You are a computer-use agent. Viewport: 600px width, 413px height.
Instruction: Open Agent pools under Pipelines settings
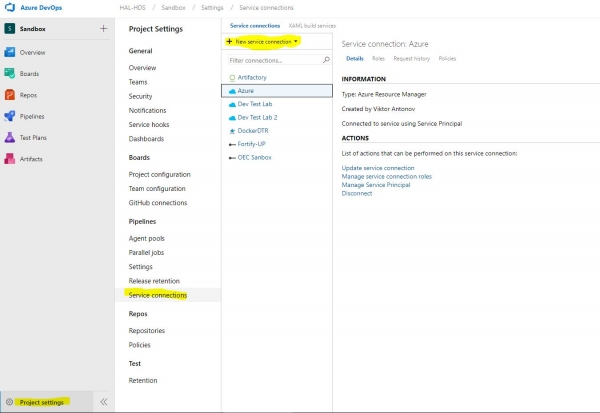(x=147, y=238)
